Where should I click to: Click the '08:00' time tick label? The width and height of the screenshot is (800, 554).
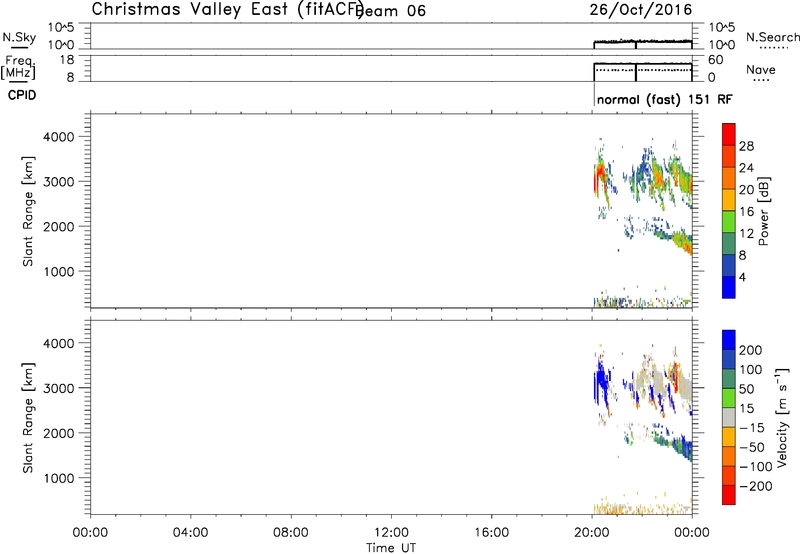coord(291,533)
